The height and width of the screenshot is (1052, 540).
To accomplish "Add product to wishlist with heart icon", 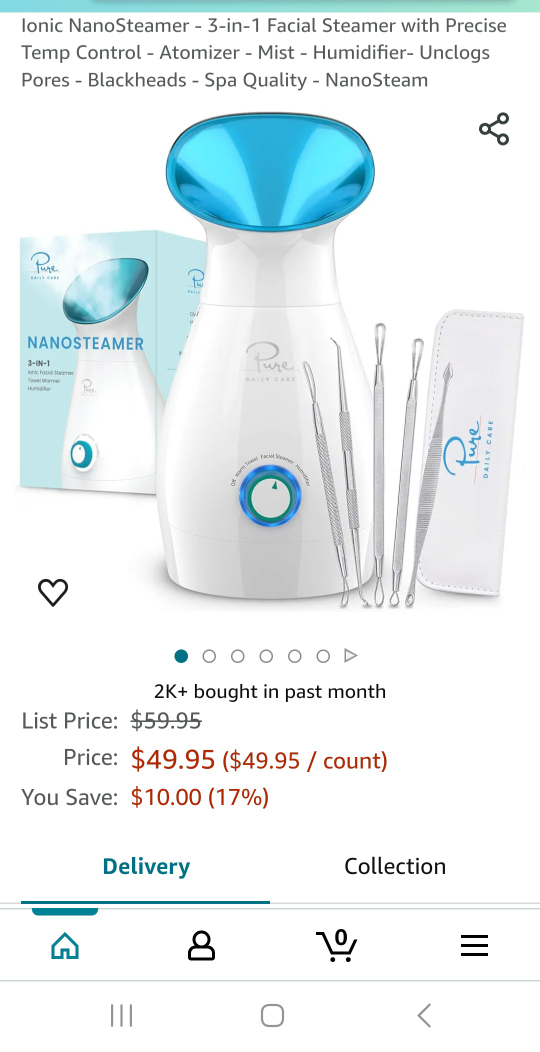I will point(52,592).
